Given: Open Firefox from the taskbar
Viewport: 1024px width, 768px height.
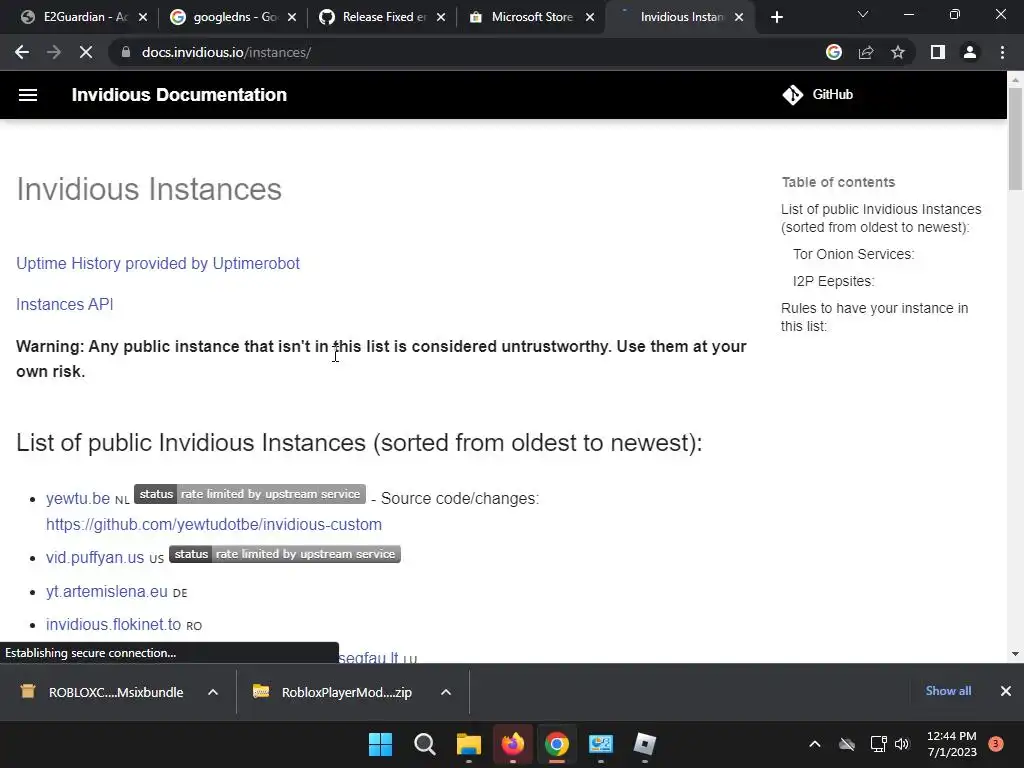Looking at the screenshot, I should (513, 744).
